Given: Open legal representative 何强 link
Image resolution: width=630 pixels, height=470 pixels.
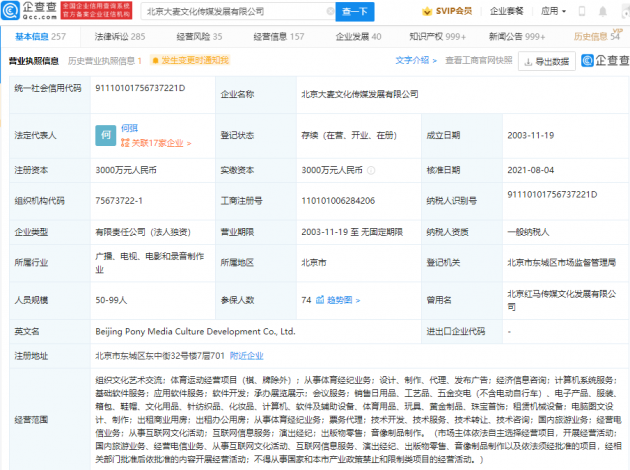Looking at the screenshot, I should click(129, 128).
